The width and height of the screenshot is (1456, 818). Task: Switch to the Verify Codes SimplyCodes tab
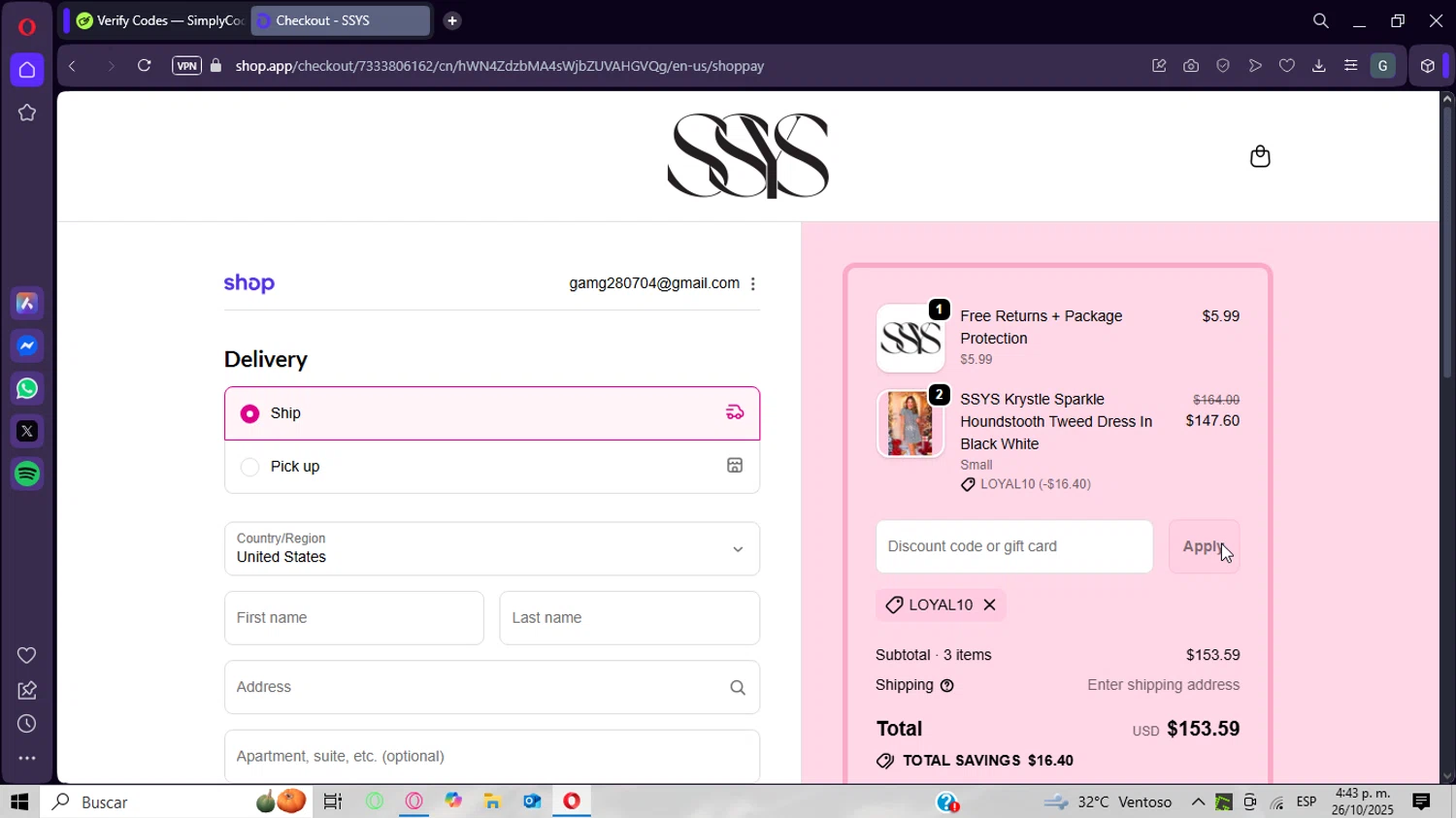pos(159,20)
